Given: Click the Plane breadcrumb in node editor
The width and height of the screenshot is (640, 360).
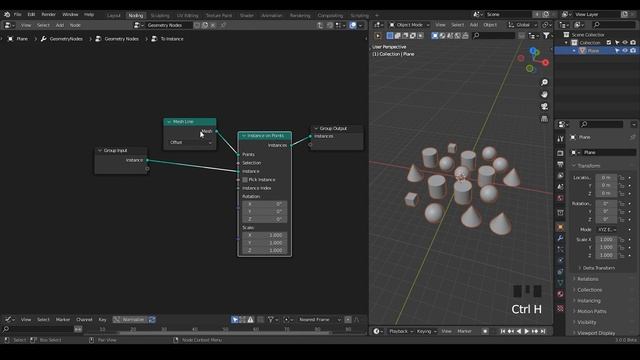Looking at the screenshot, I should [x=22, y=39].
